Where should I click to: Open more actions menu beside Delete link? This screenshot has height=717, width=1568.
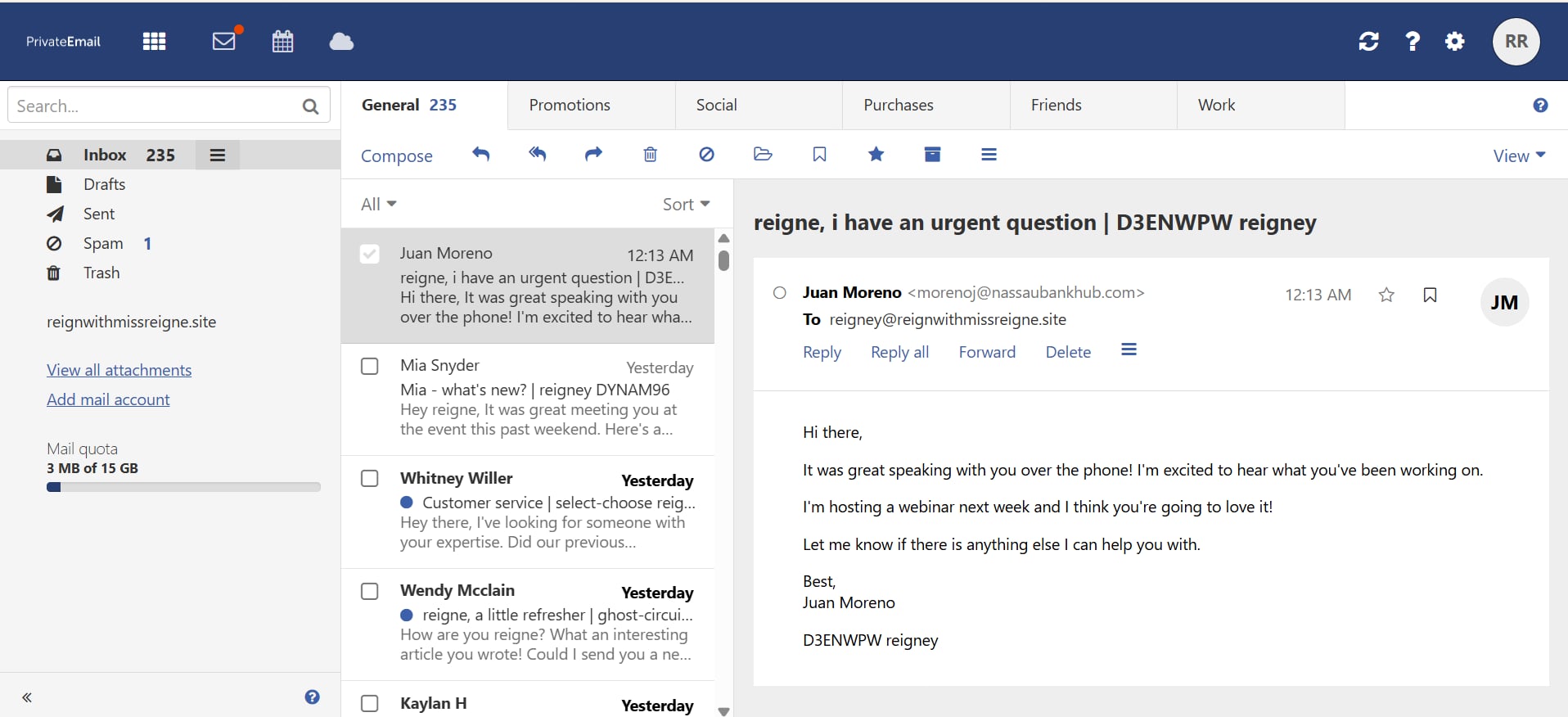click(1129, 350)
